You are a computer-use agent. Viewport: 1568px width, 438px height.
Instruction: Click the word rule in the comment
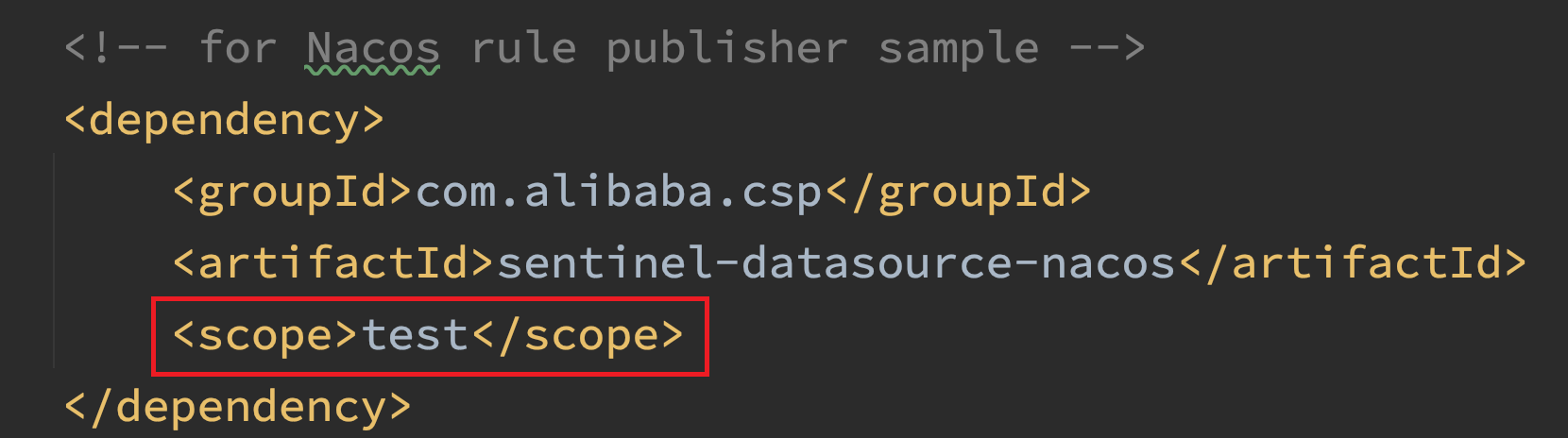[x=523, y=48]
